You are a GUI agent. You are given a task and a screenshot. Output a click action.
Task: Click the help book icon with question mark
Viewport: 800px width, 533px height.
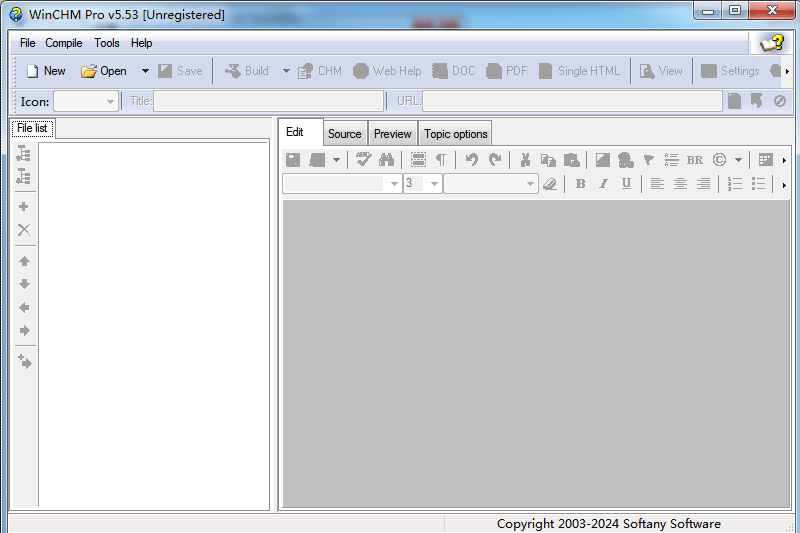point(772,43)
